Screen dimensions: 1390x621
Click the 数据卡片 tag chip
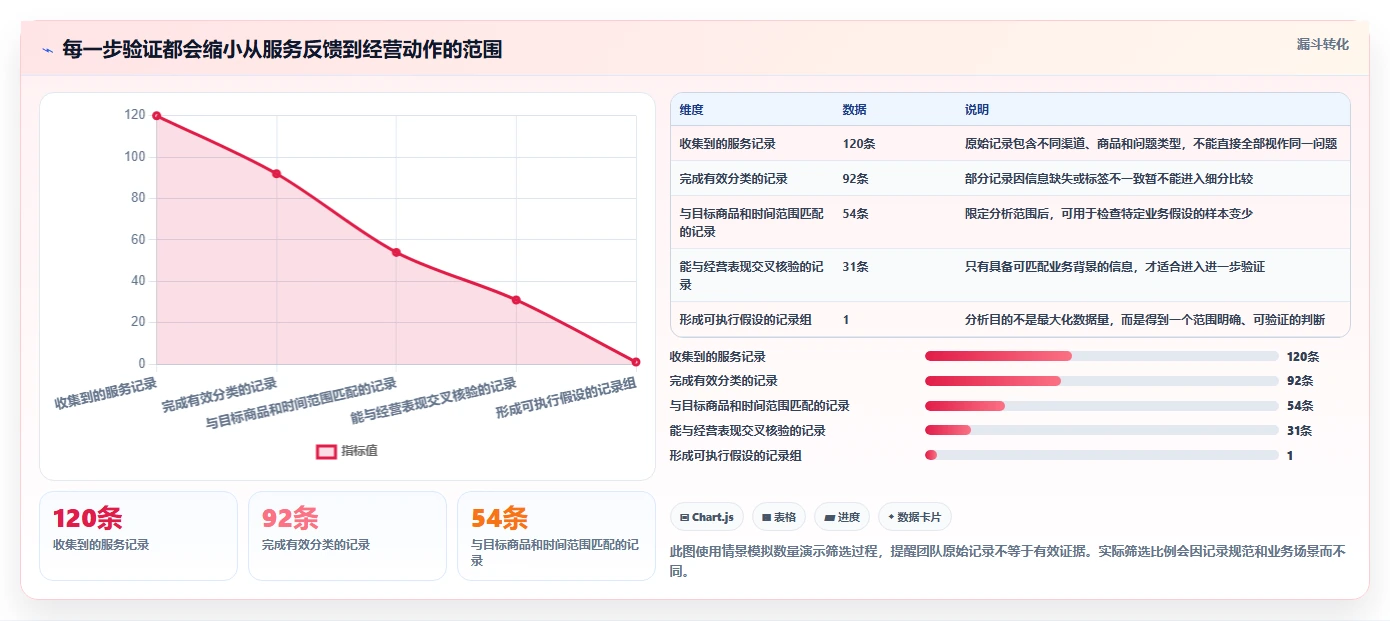pos(915,517)
